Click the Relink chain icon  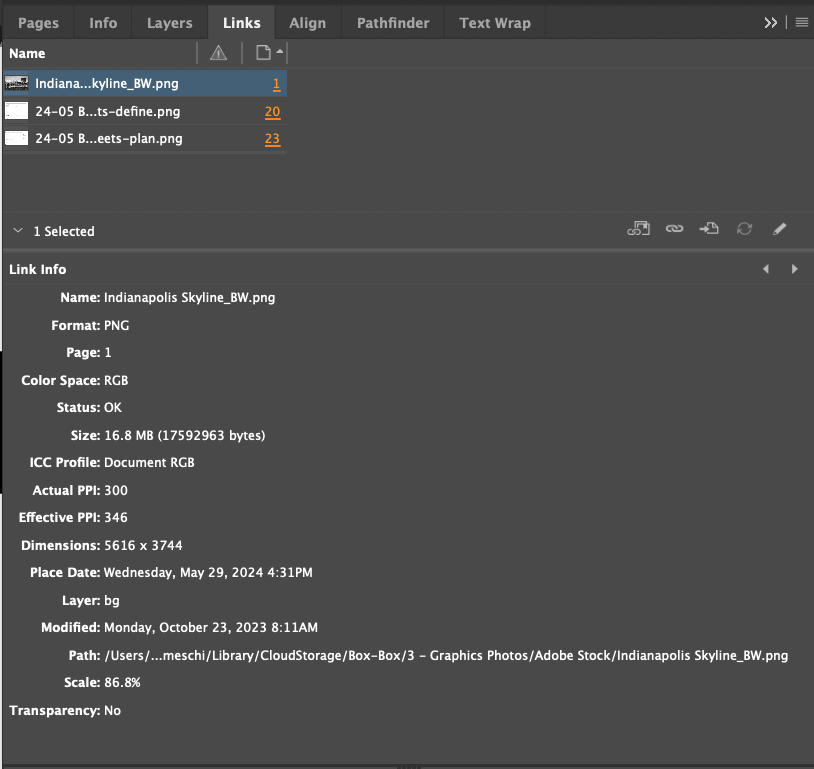tap(674, 228)
